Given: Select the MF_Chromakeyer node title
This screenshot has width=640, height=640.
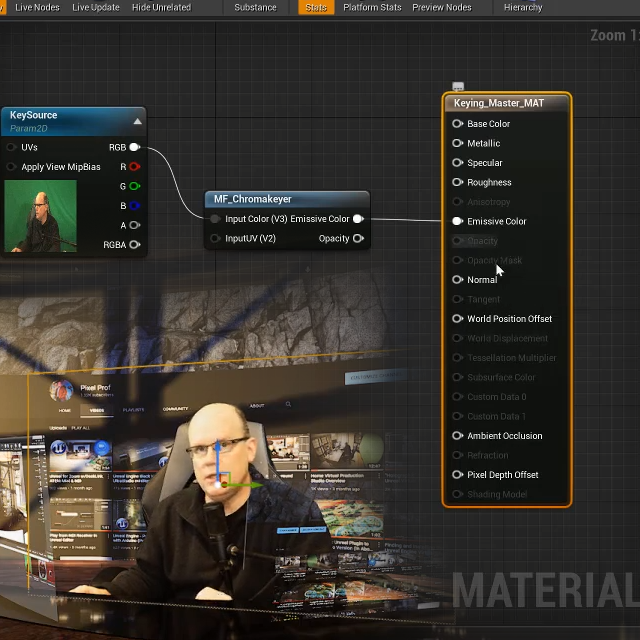Looking at the screenshot, I should pos(253,199).
